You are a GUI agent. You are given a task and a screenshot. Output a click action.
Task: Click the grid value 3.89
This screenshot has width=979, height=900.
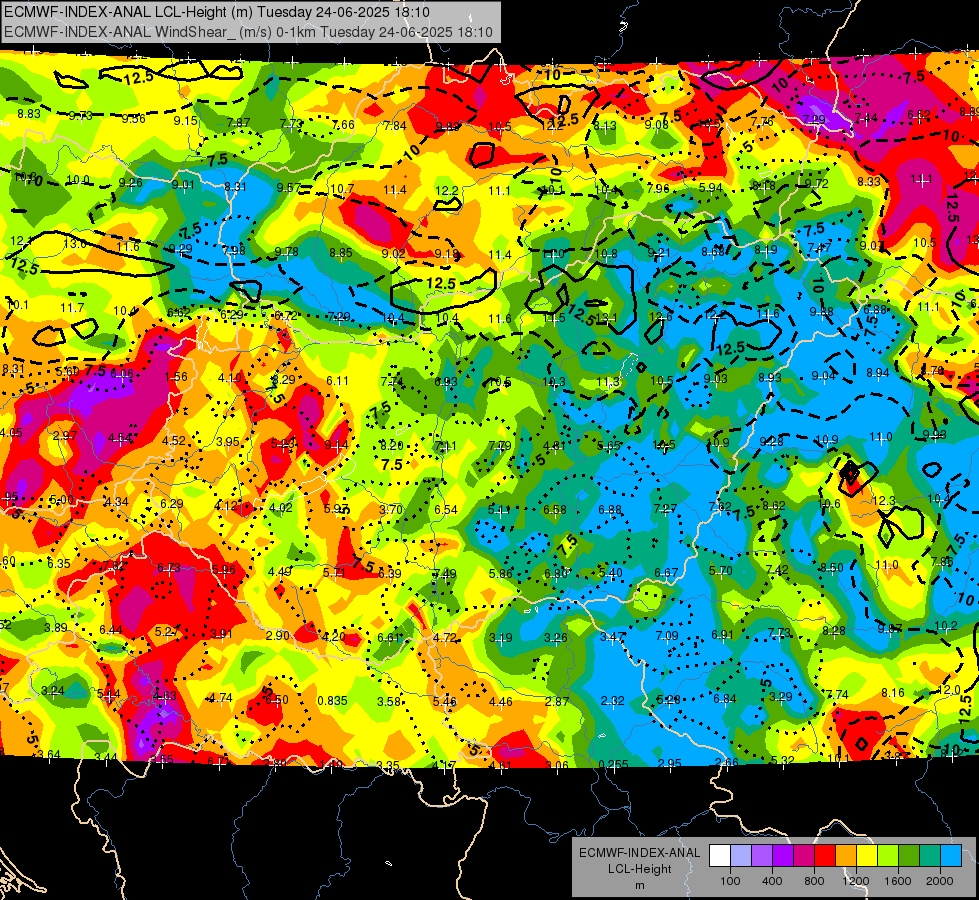tap(56, 628)
